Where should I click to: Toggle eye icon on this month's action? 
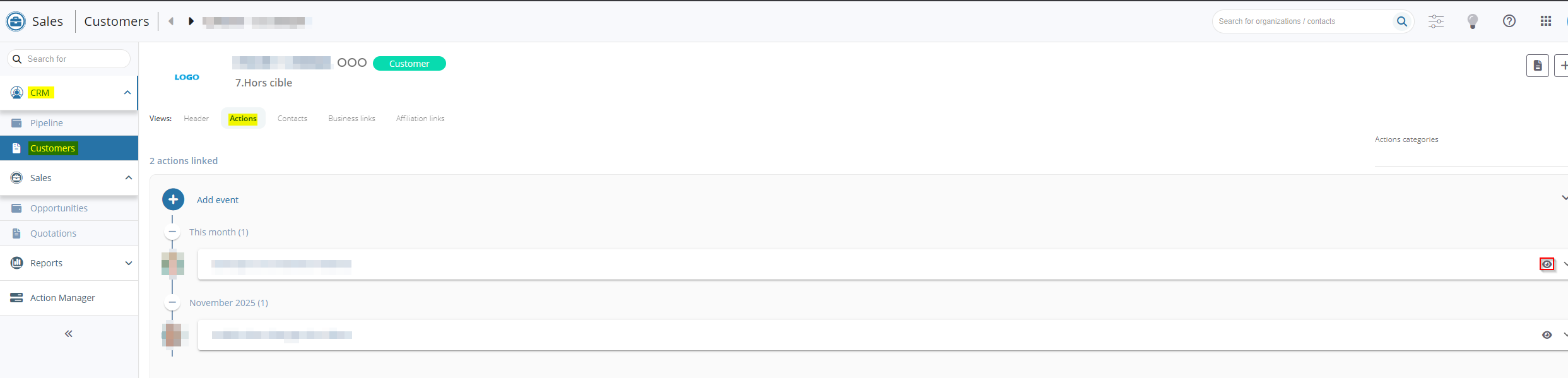click(1547, 264)
